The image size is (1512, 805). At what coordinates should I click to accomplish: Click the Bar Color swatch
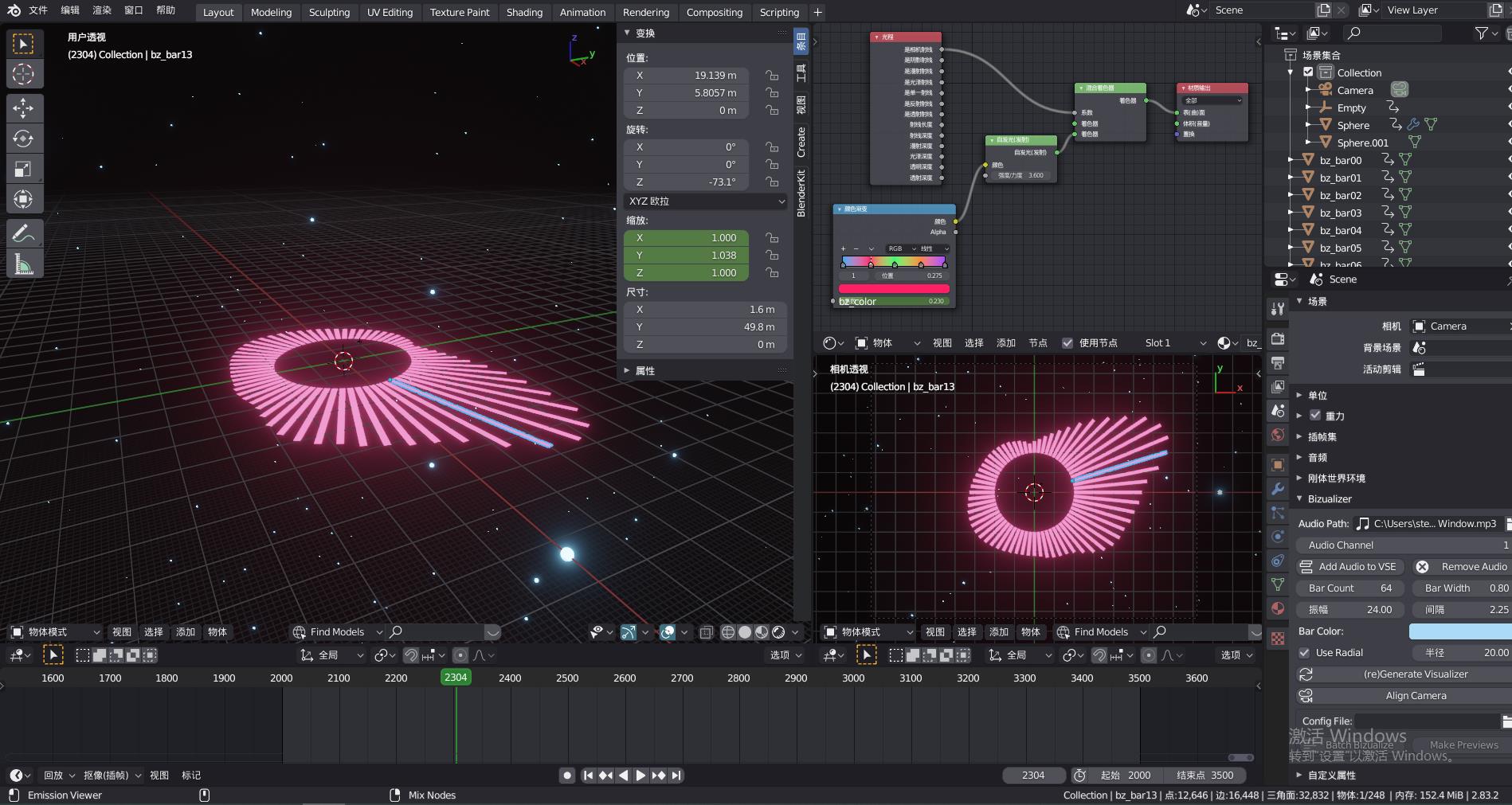point(1460,631)
